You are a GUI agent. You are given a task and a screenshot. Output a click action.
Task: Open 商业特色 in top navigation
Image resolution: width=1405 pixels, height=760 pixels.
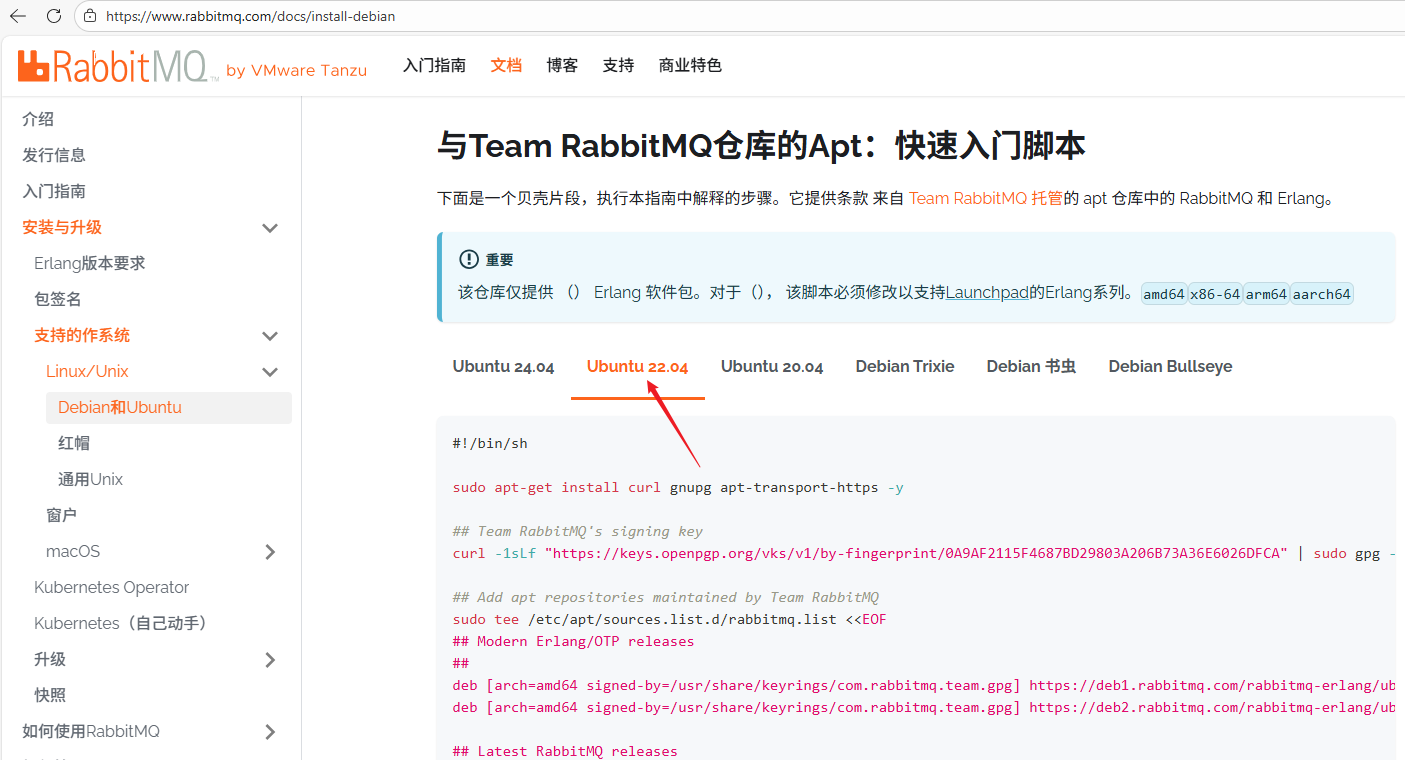(690, 65)
